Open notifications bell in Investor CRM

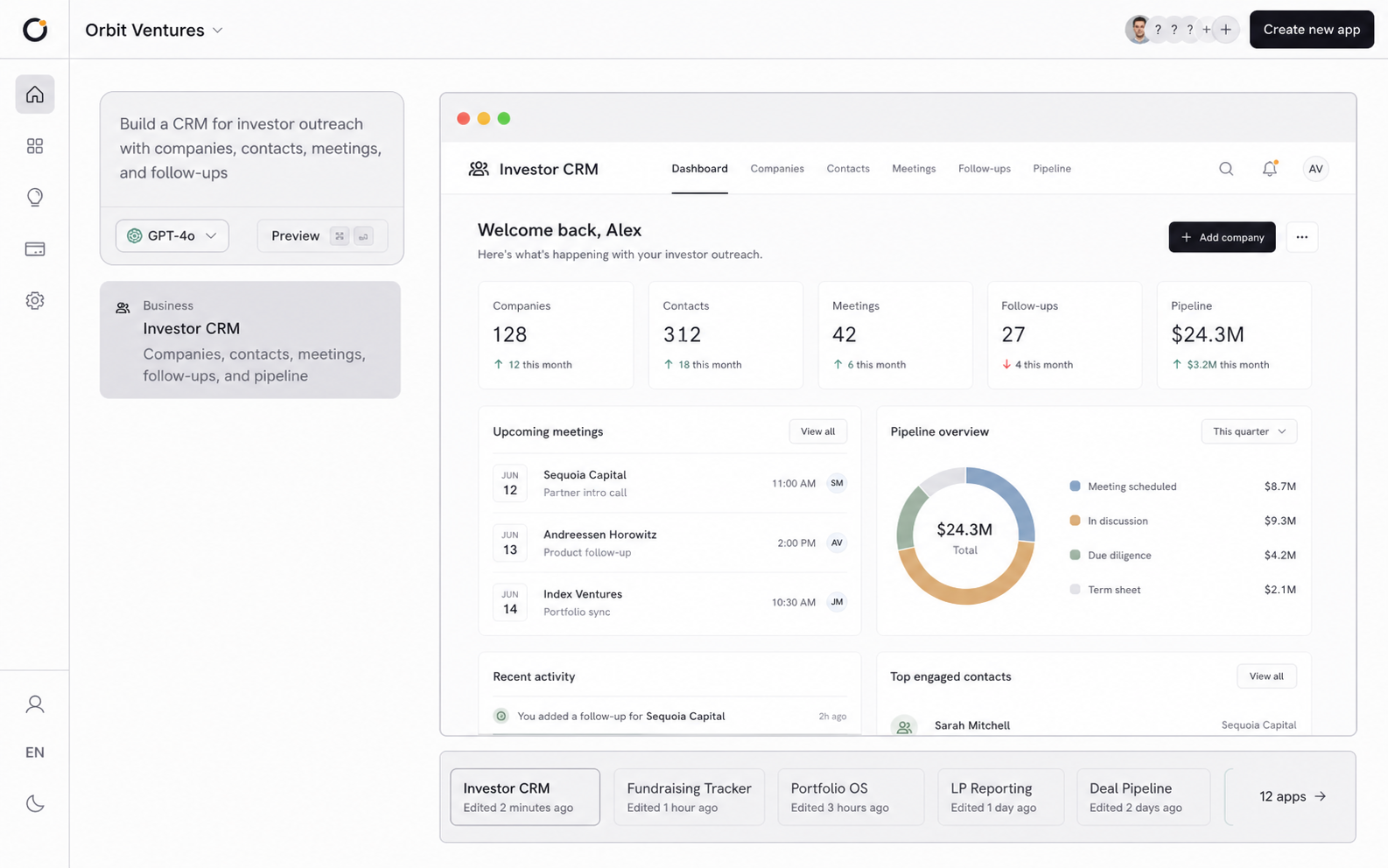click(1269, 169)
